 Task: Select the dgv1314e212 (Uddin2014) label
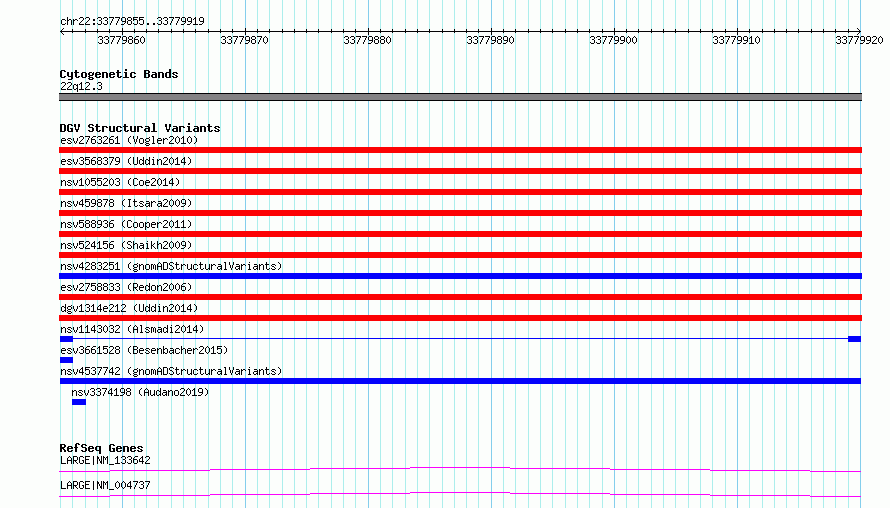(x=129, y=308)
